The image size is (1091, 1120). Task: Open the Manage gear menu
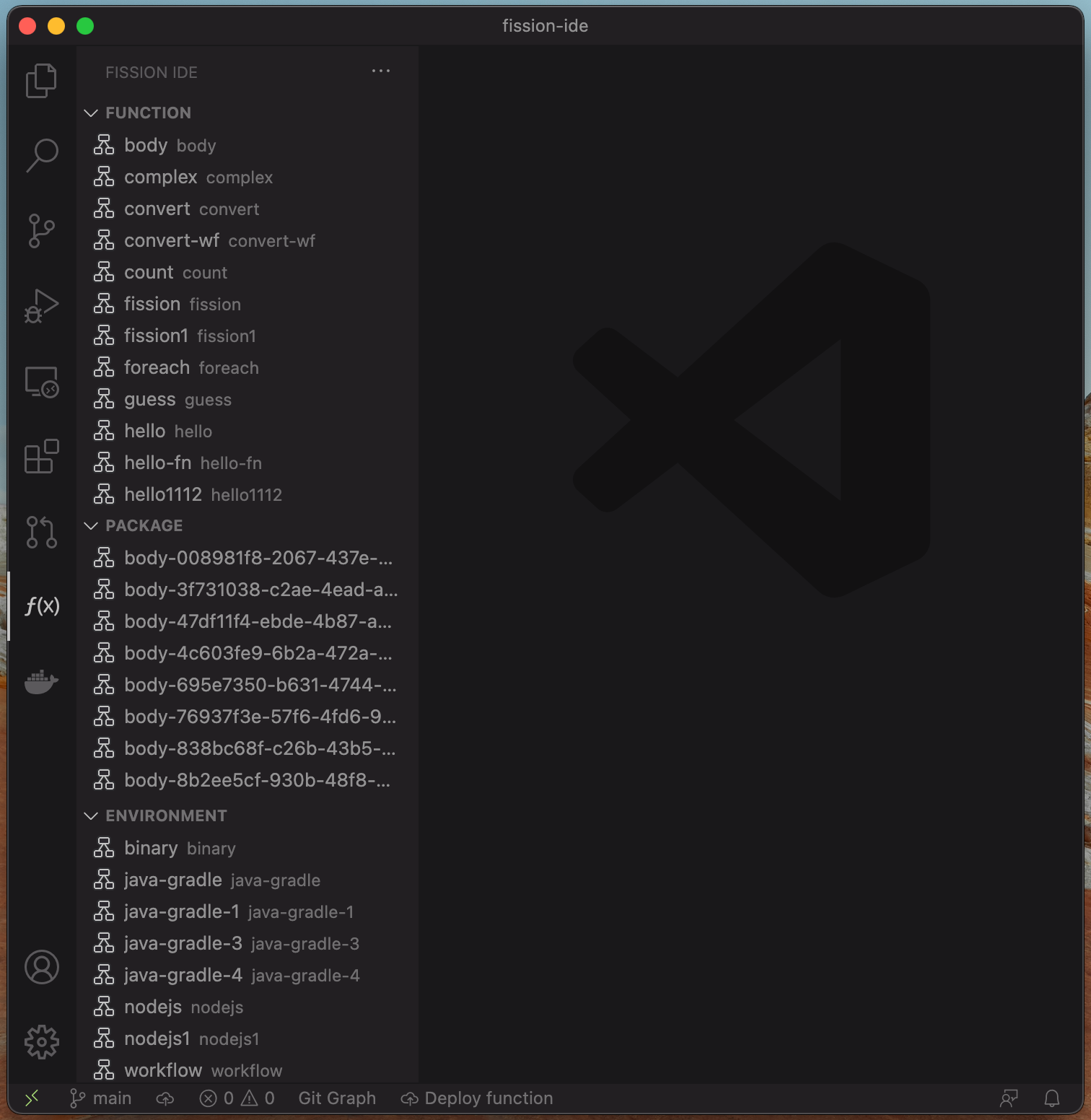click(x=41, y=1042)
